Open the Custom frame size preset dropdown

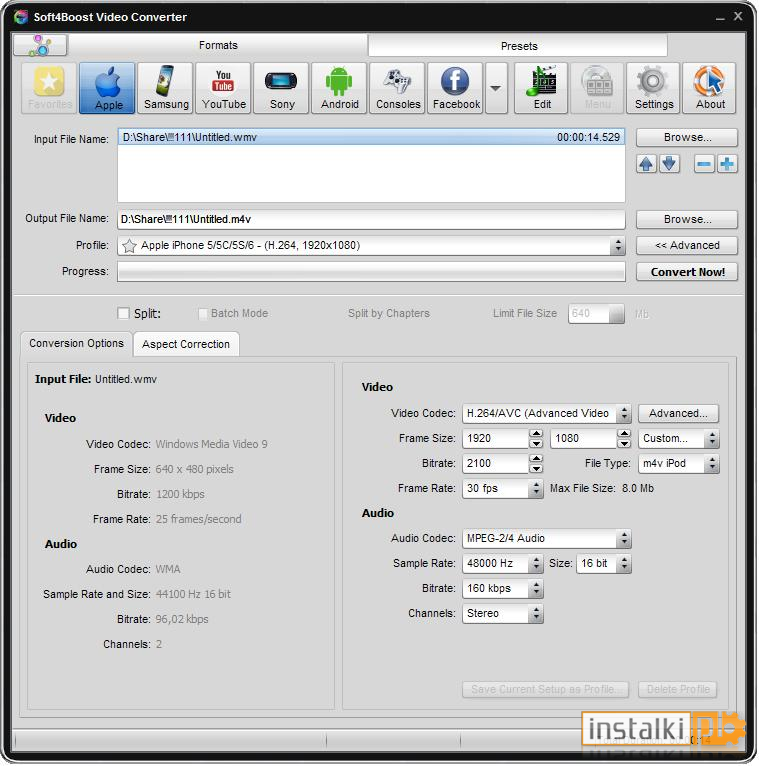click(x=712, y=439)
